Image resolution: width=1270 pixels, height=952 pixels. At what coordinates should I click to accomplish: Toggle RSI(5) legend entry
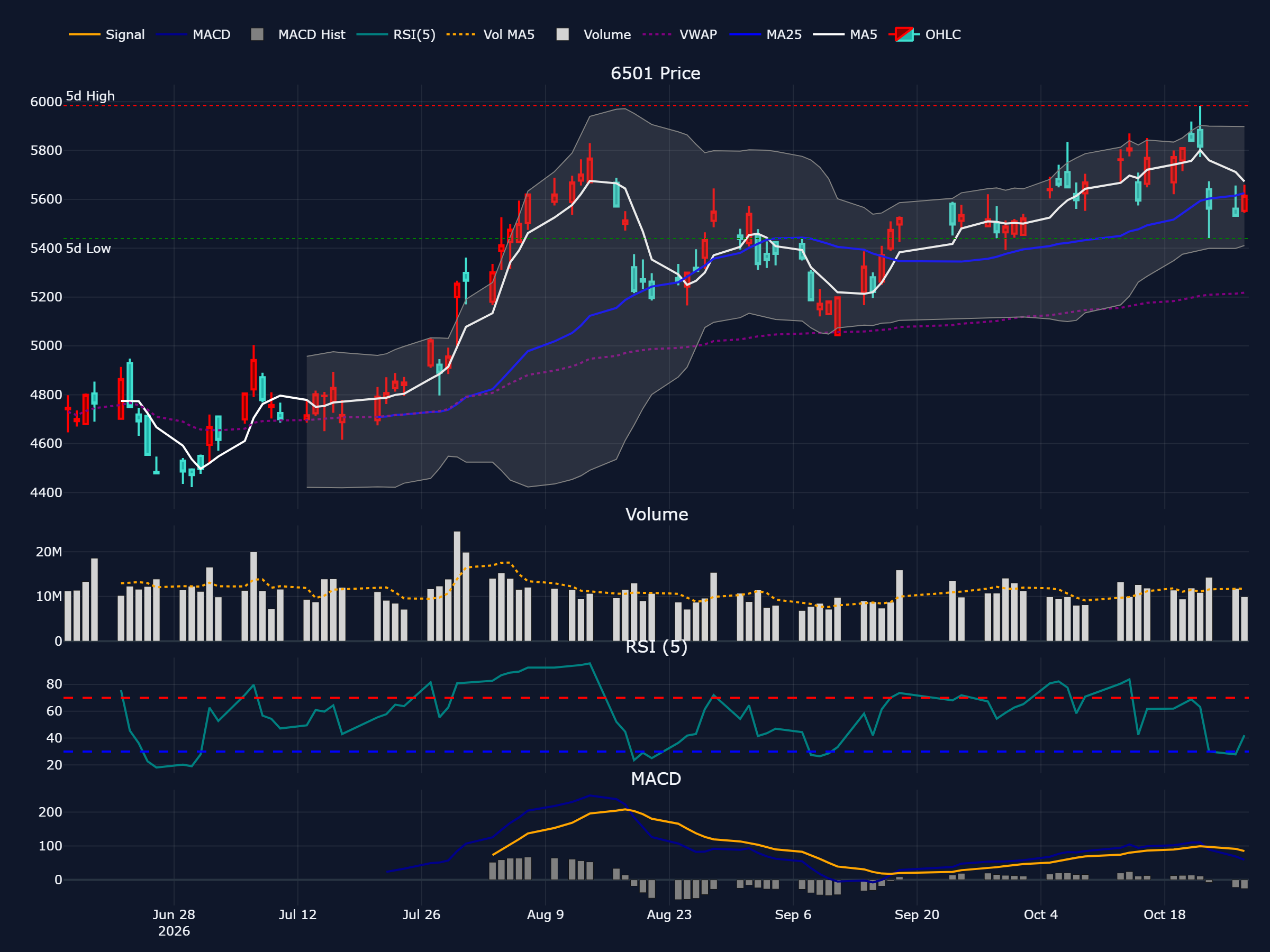point(396,34)
